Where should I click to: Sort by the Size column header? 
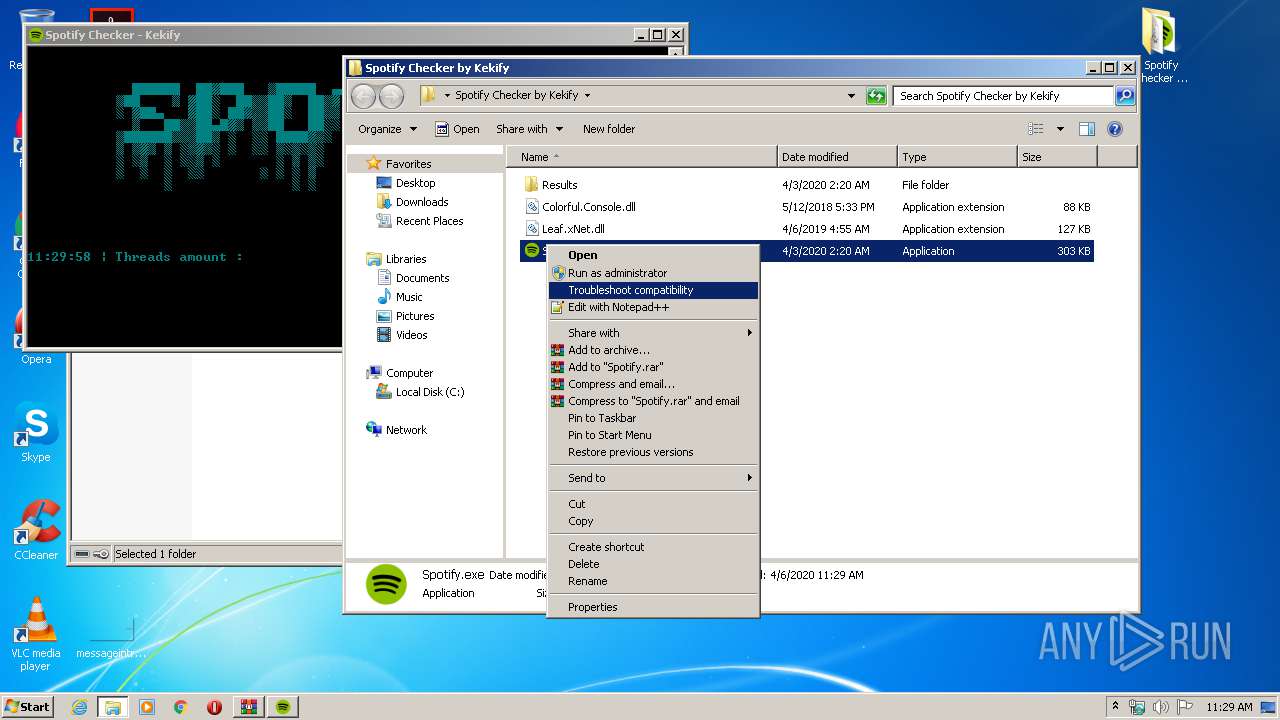[1057, 157]
